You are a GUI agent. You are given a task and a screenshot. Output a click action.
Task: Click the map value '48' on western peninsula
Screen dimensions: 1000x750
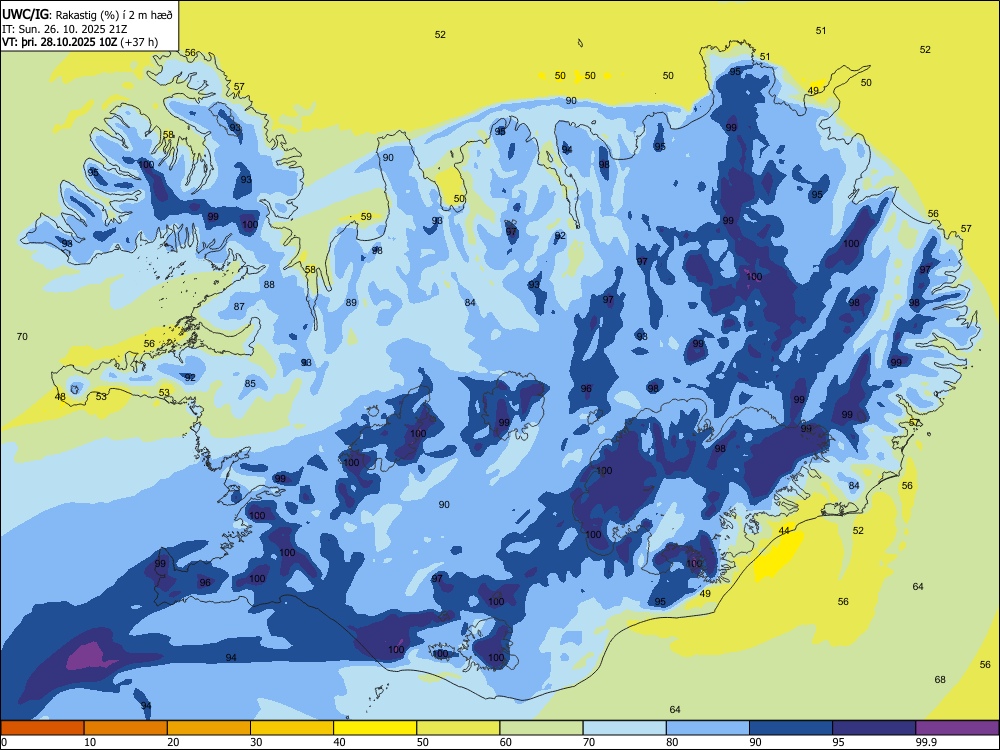click(x=61, y=397)
